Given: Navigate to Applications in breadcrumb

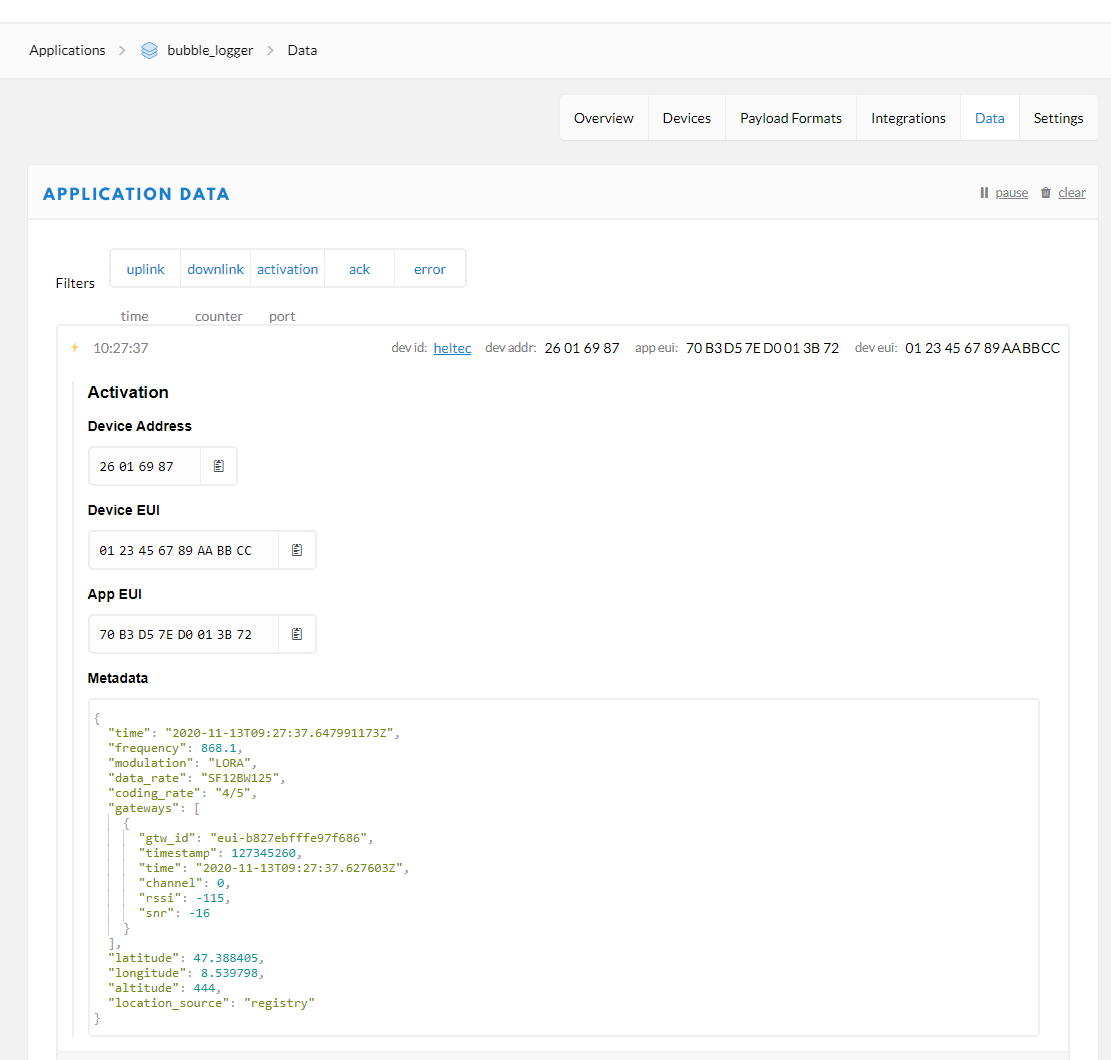Looking at the screenshot, I should [x=67, y=50].
